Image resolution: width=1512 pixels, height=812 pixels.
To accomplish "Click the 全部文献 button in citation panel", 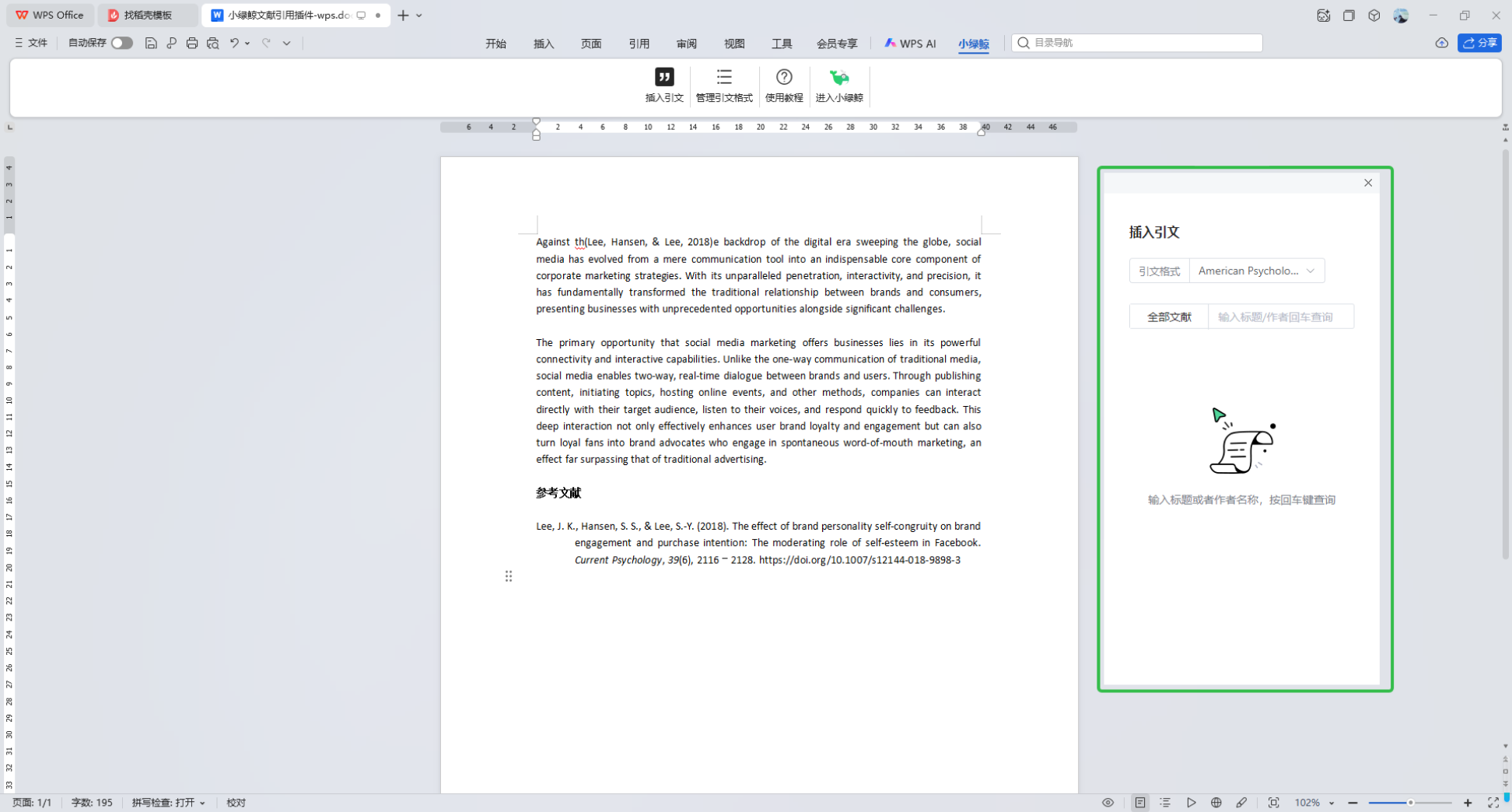I will (x=1168, y=317).
